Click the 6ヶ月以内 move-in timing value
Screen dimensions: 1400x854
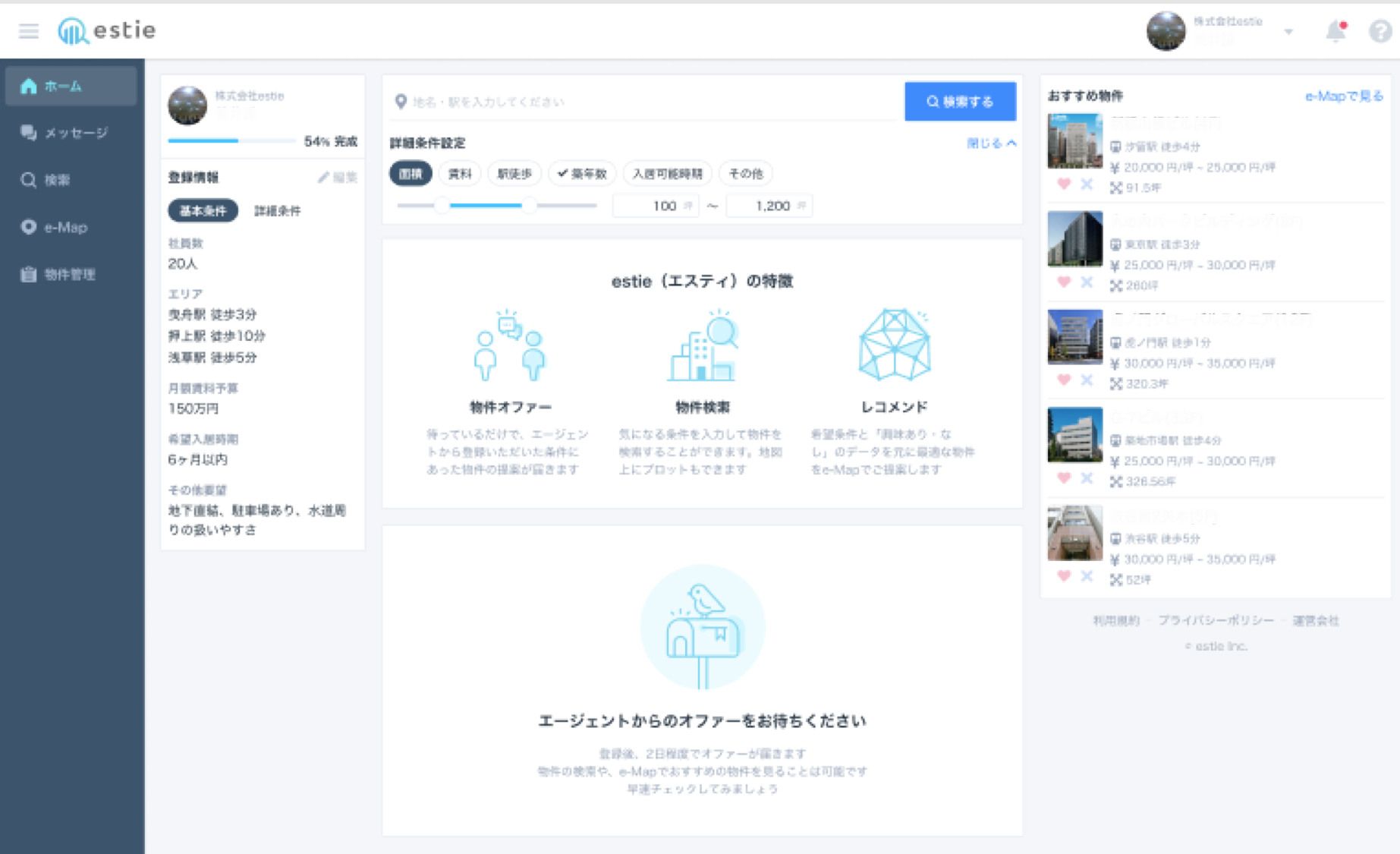(198, 459)
